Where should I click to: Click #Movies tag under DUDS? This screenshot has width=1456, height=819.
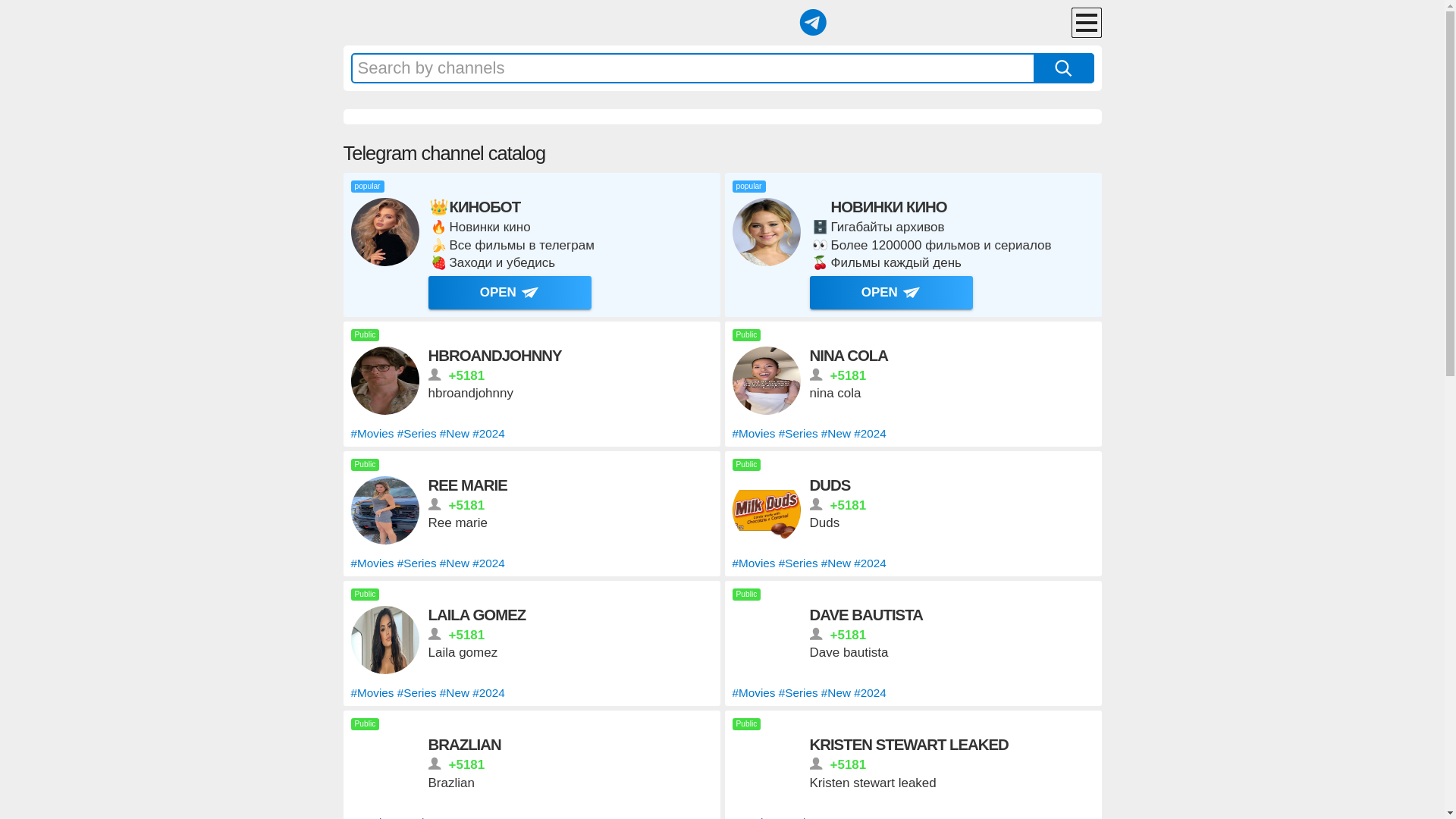754,563
